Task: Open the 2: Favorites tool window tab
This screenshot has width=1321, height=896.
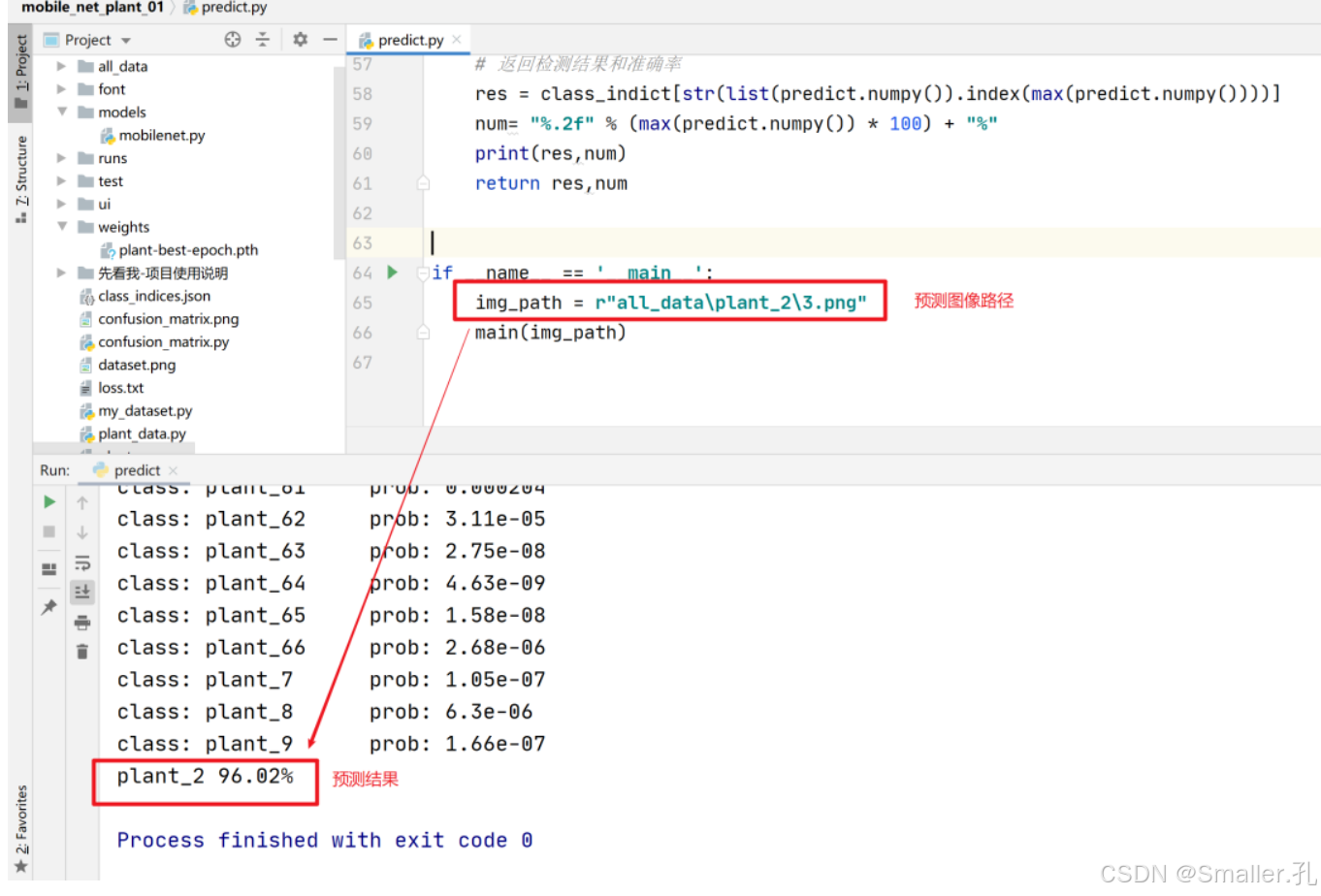Action: pos(20,829)
